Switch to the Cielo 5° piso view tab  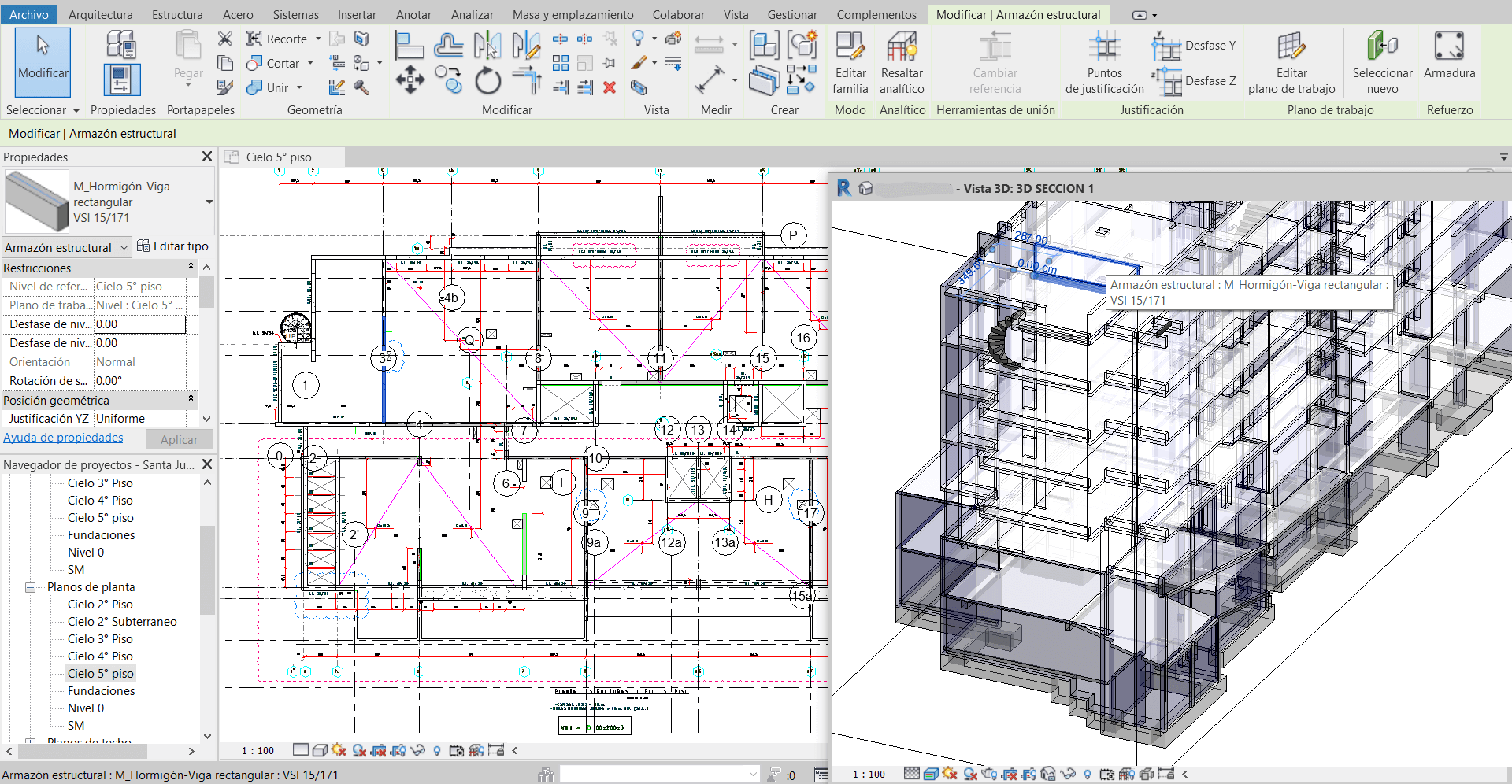click(279, 157)
